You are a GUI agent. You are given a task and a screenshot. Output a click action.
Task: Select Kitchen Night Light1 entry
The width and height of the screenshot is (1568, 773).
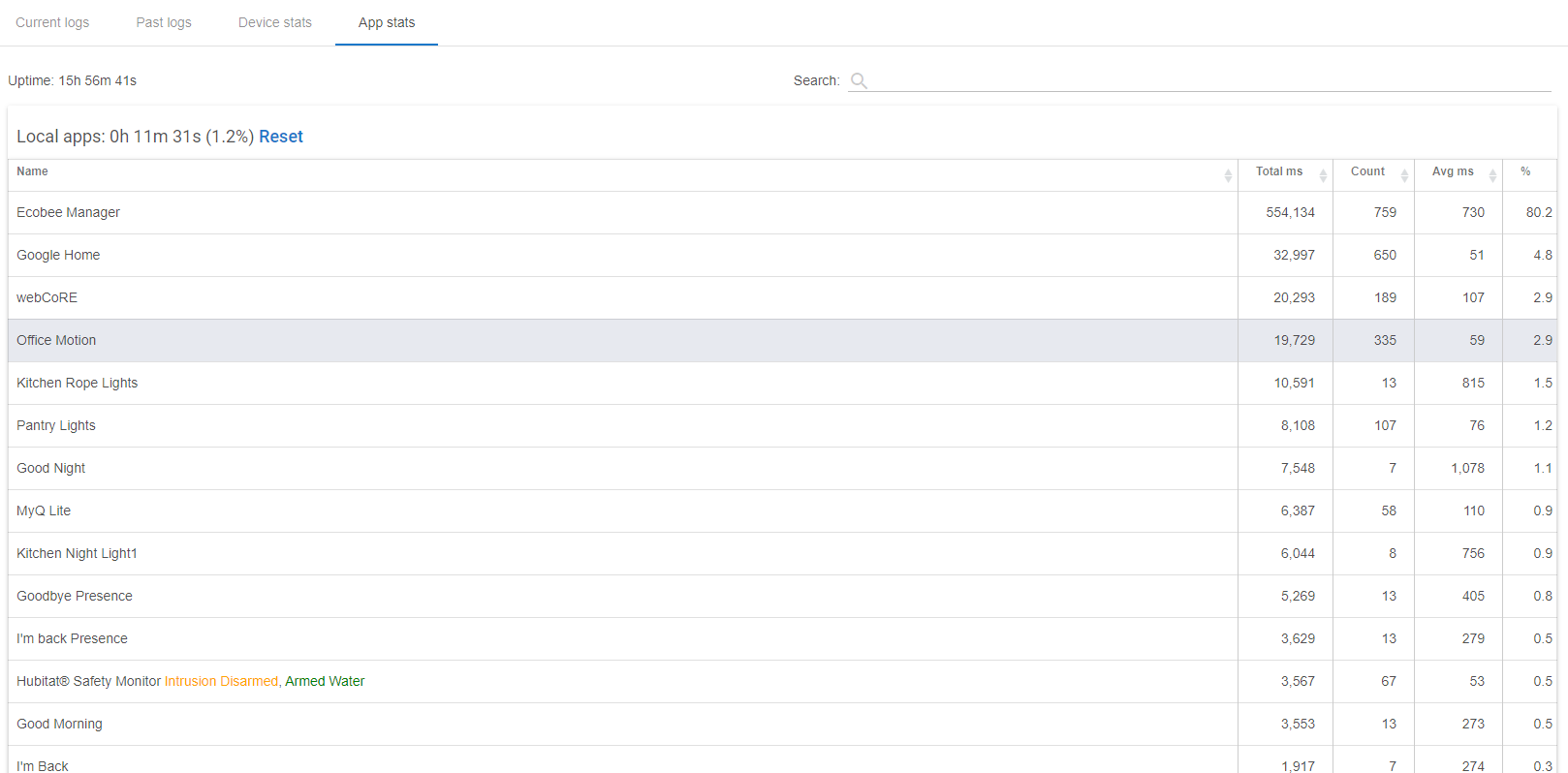click(77, 553)
